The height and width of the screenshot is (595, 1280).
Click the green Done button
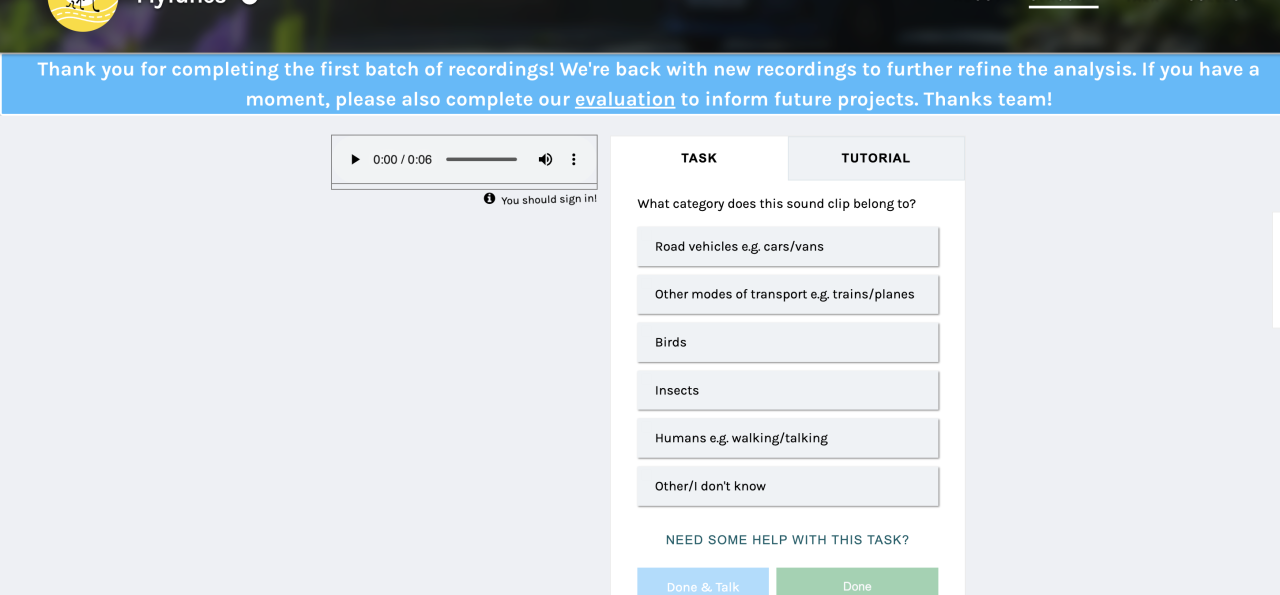pos(857,582)
